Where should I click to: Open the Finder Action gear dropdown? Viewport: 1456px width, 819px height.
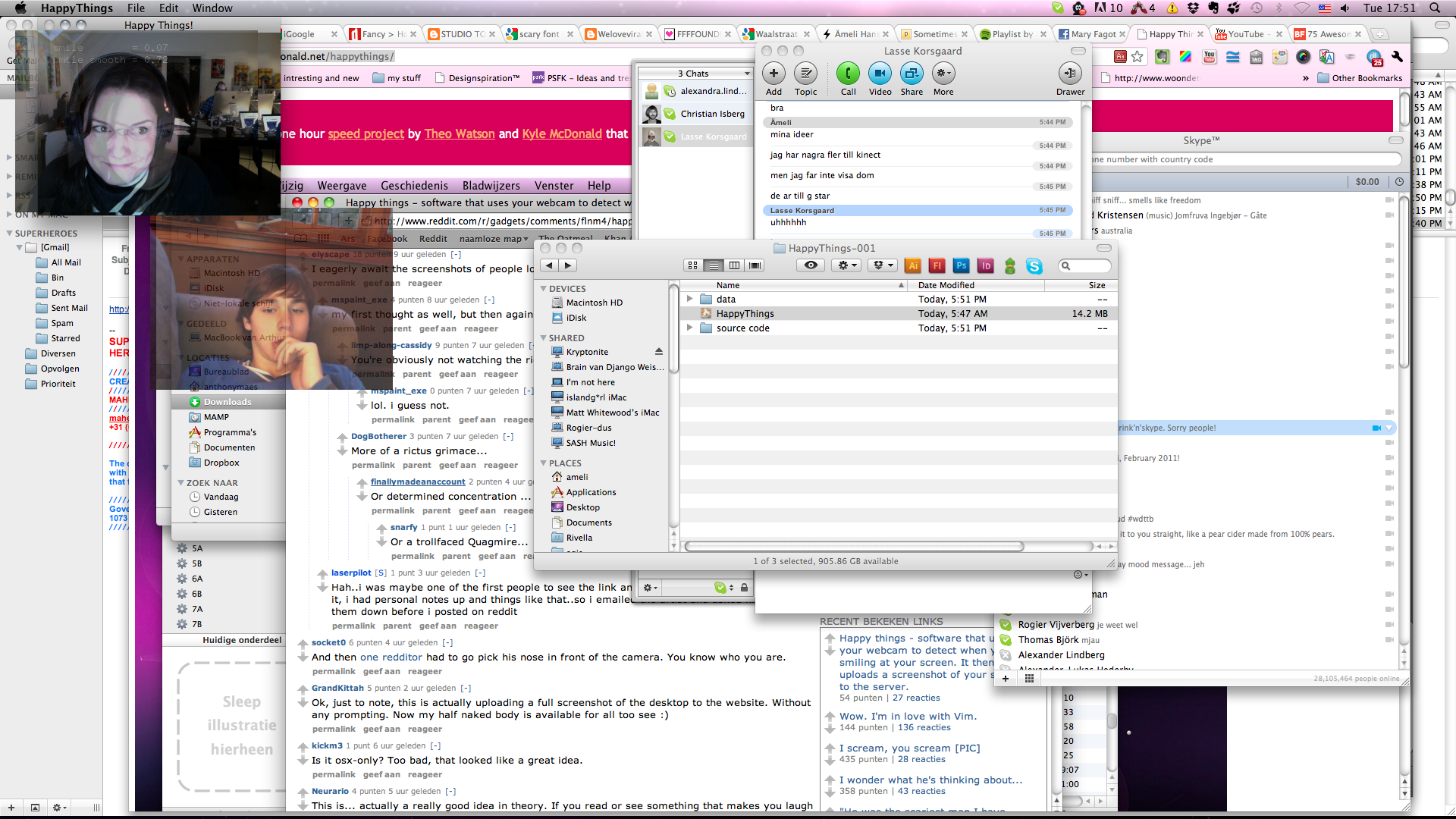point(845,265)
